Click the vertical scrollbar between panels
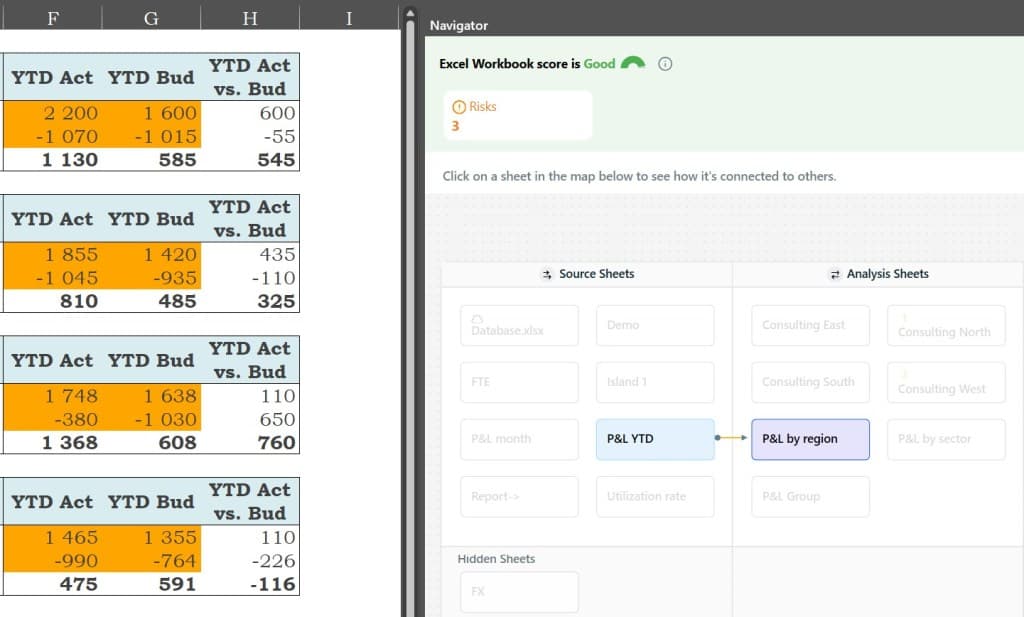 [x=409, y=300]
